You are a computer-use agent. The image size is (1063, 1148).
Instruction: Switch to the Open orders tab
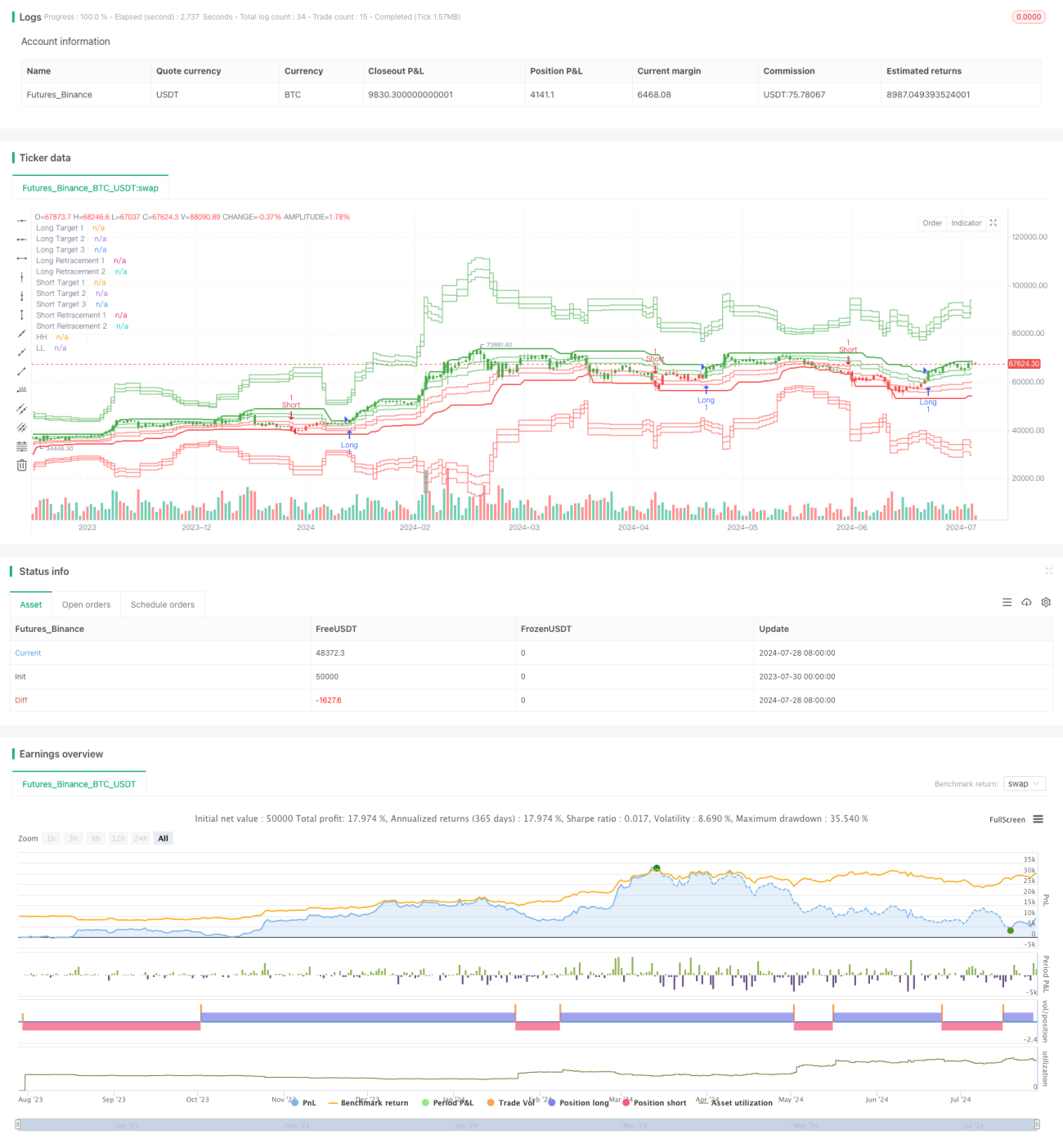(x=86, y=605)
